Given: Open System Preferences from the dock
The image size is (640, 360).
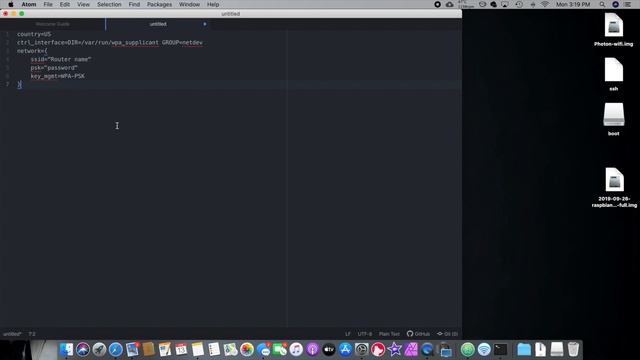Looking at the screenshot, I should coord(362,350).
